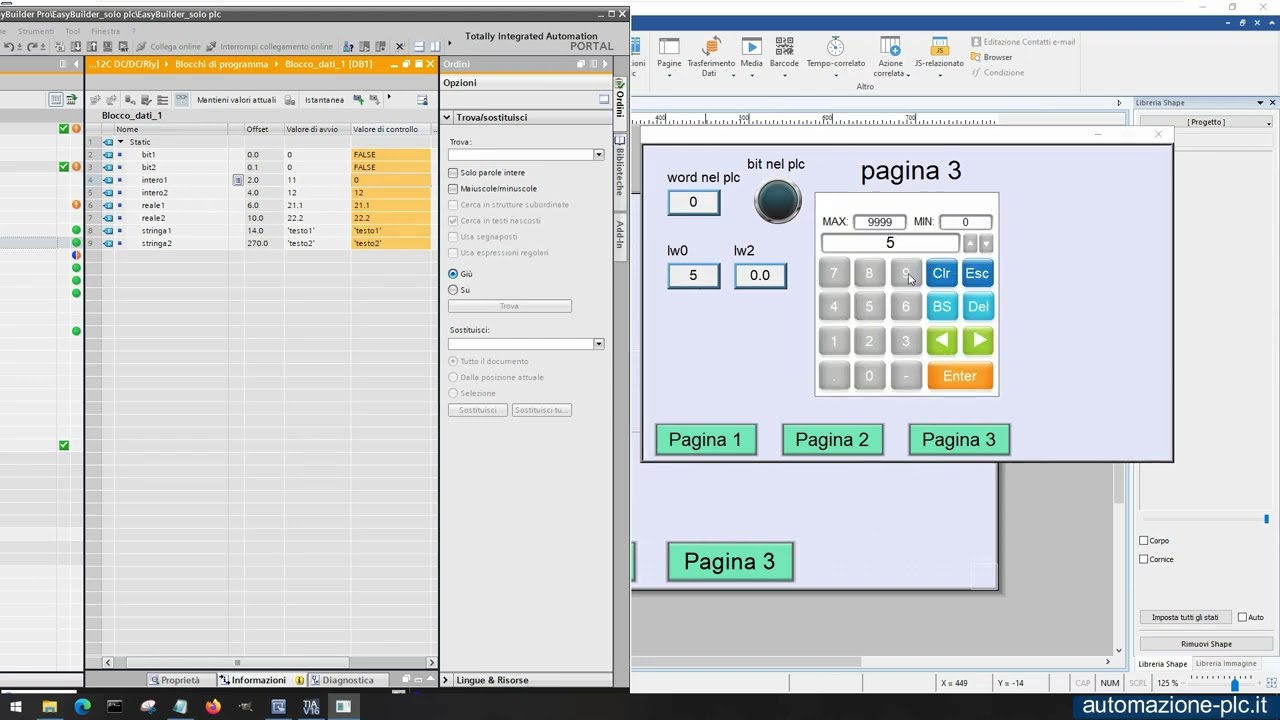Click the Windows Start button

(x=15, y=707)
